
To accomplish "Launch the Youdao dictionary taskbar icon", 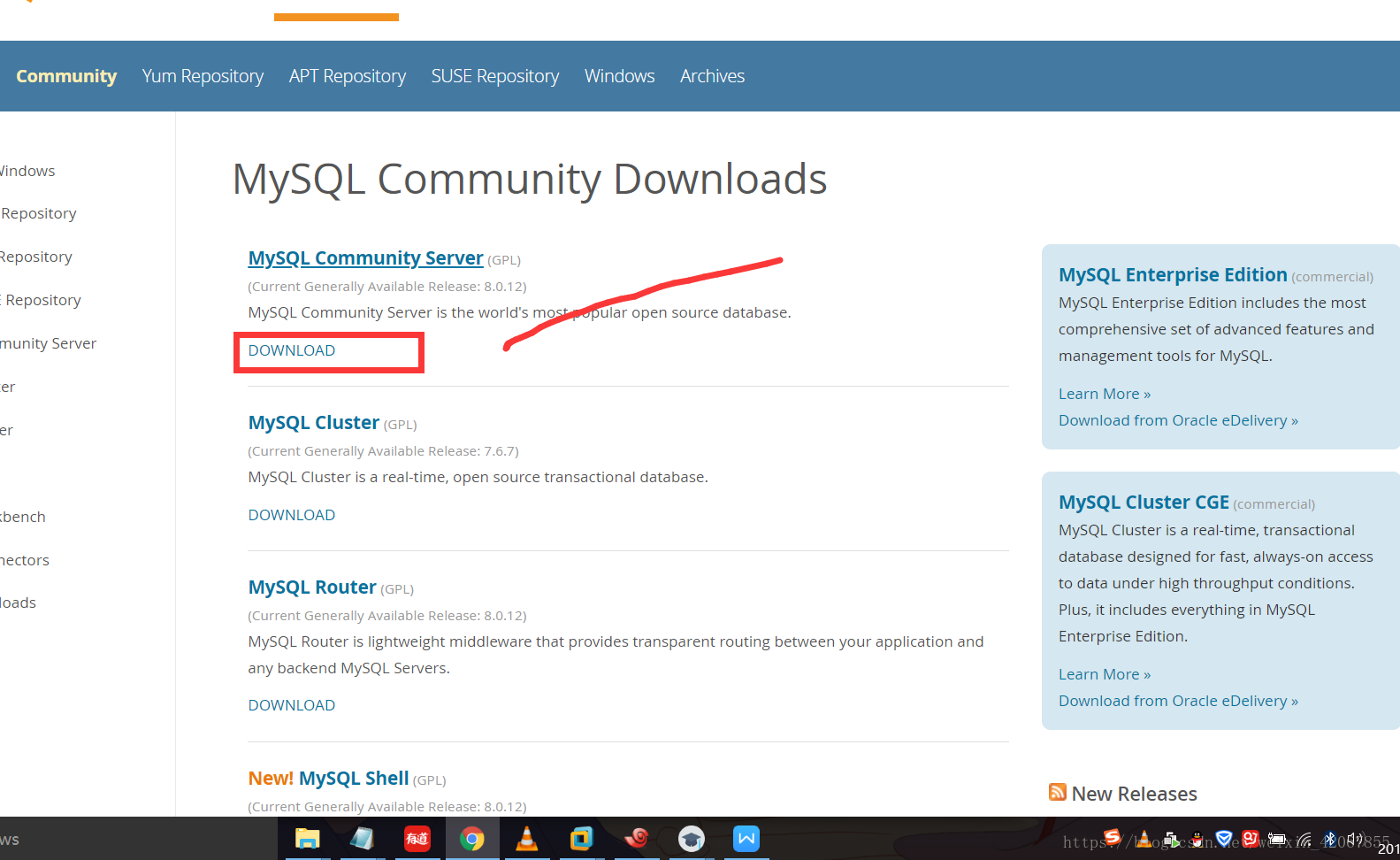I will 417,838.
